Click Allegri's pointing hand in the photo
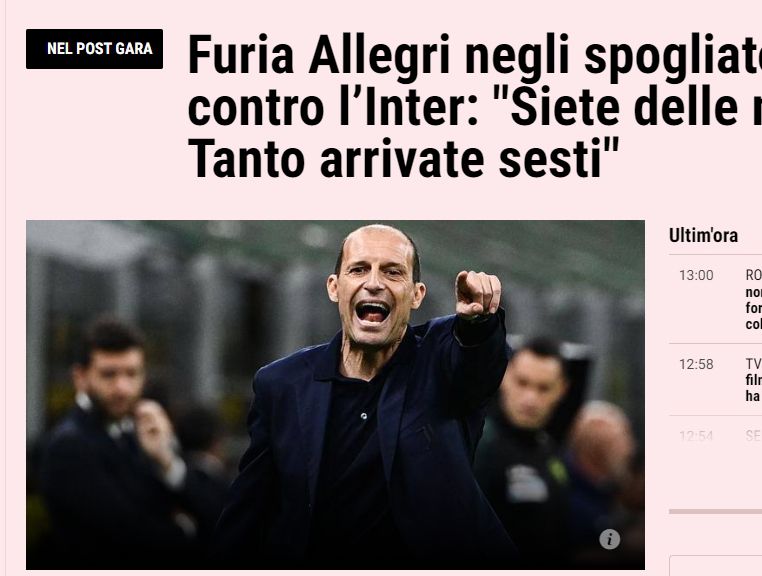The image size is (762, 576). coord(477,293)
